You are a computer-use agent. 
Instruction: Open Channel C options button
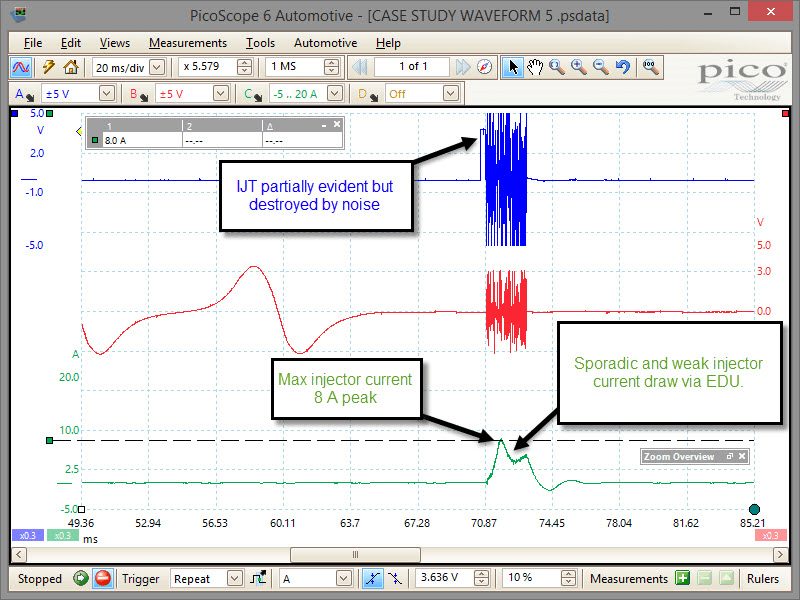coord(253,94)
